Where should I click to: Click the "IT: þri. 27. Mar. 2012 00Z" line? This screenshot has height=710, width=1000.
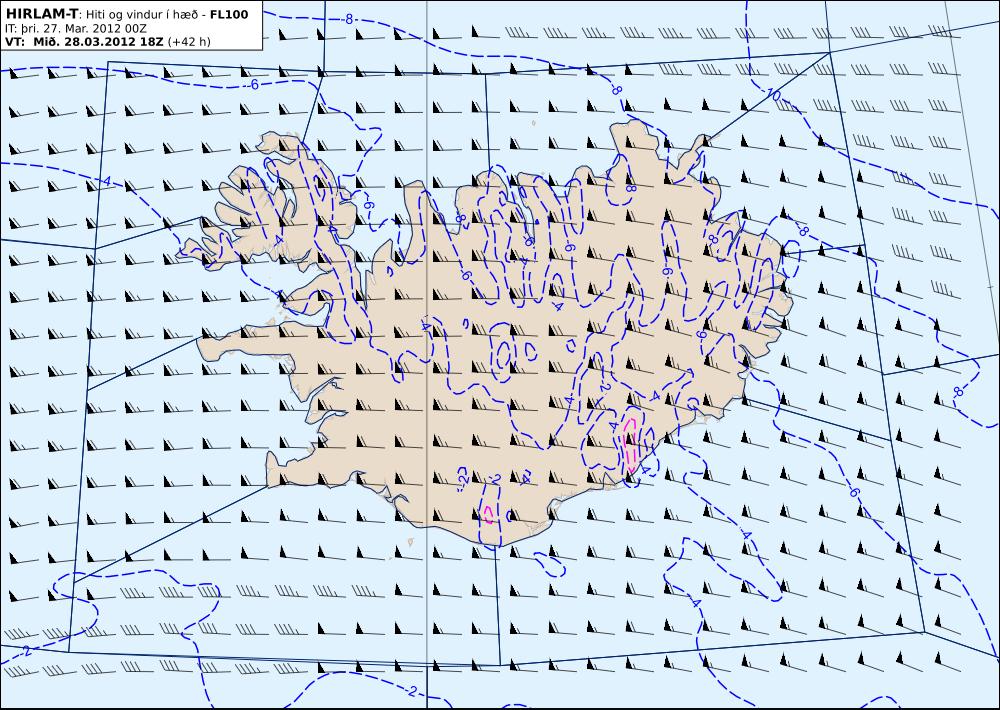[76, 28]
